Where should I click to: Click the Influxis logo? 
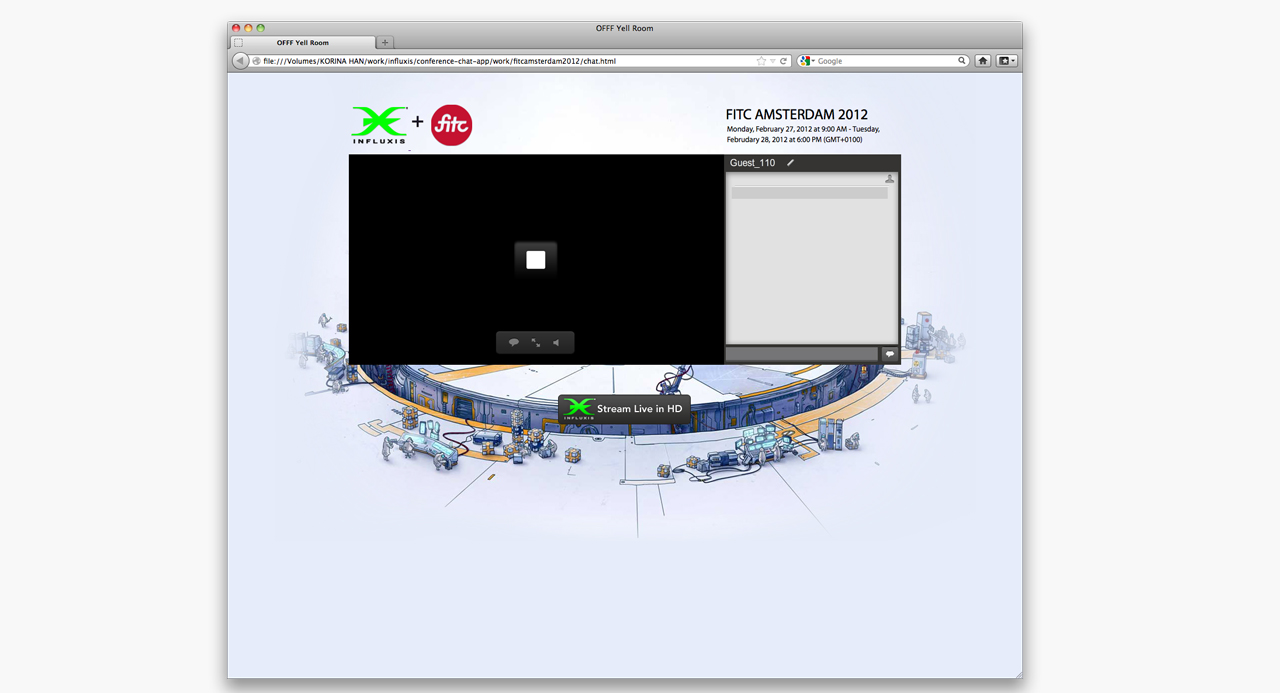380,126
